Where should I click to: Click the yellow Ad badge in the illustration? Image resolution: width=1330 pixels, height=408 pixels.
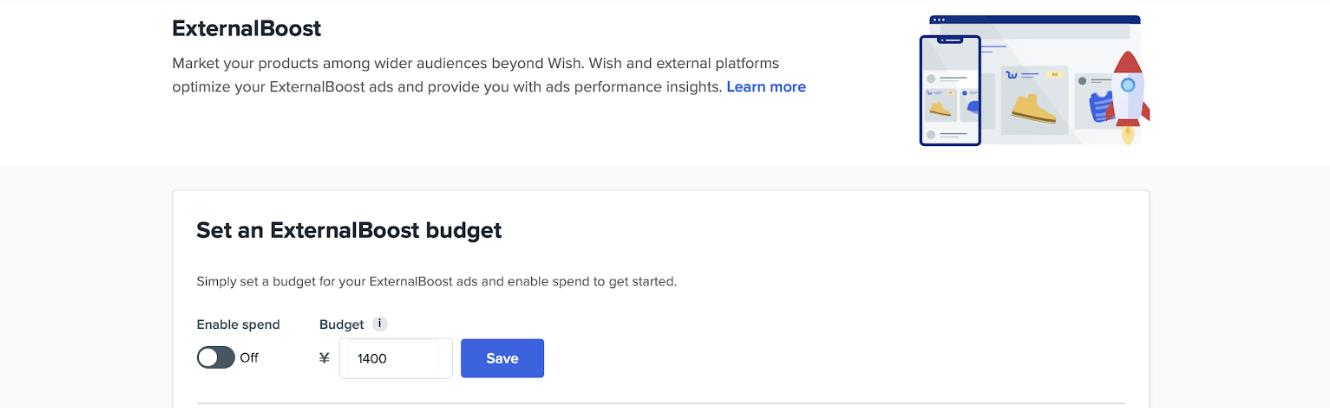point(1053,74)
